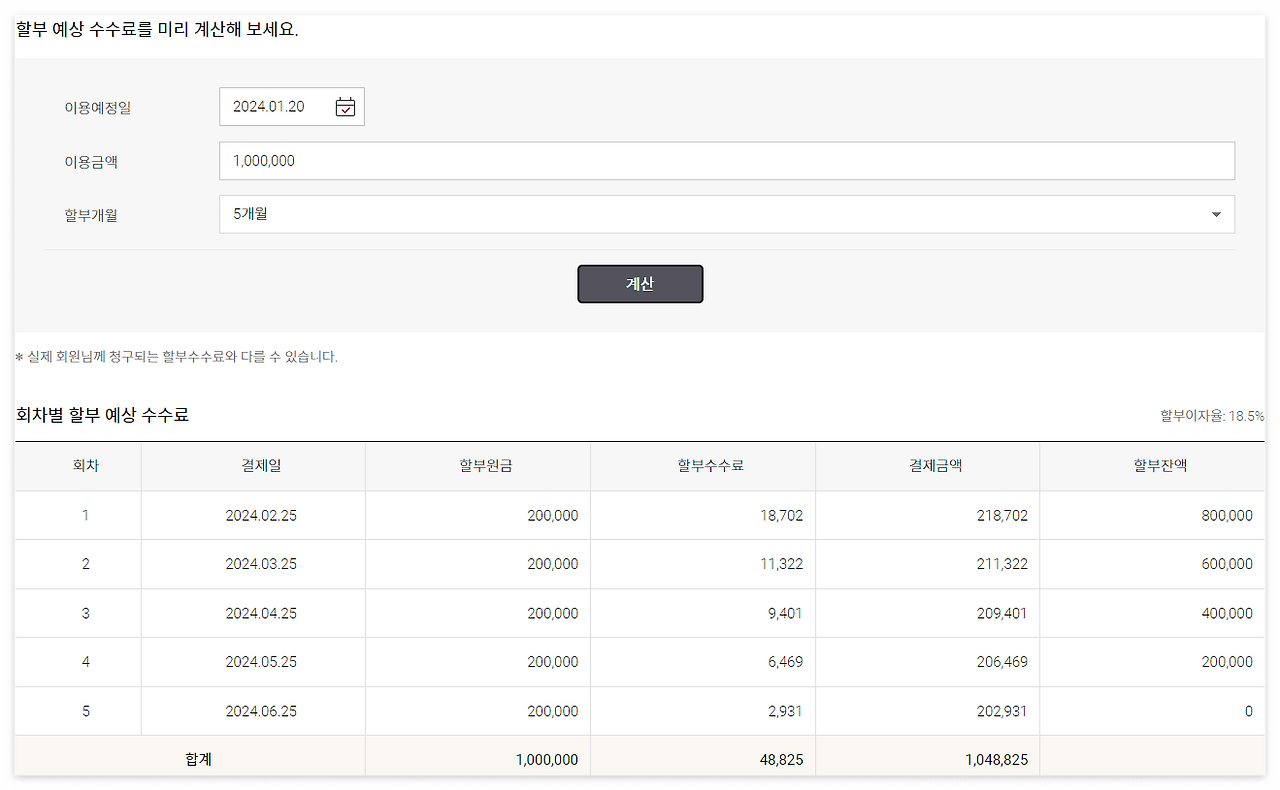
Task: Click the total principal 1,000,000 in 합계 row
Action: [547, 760]
